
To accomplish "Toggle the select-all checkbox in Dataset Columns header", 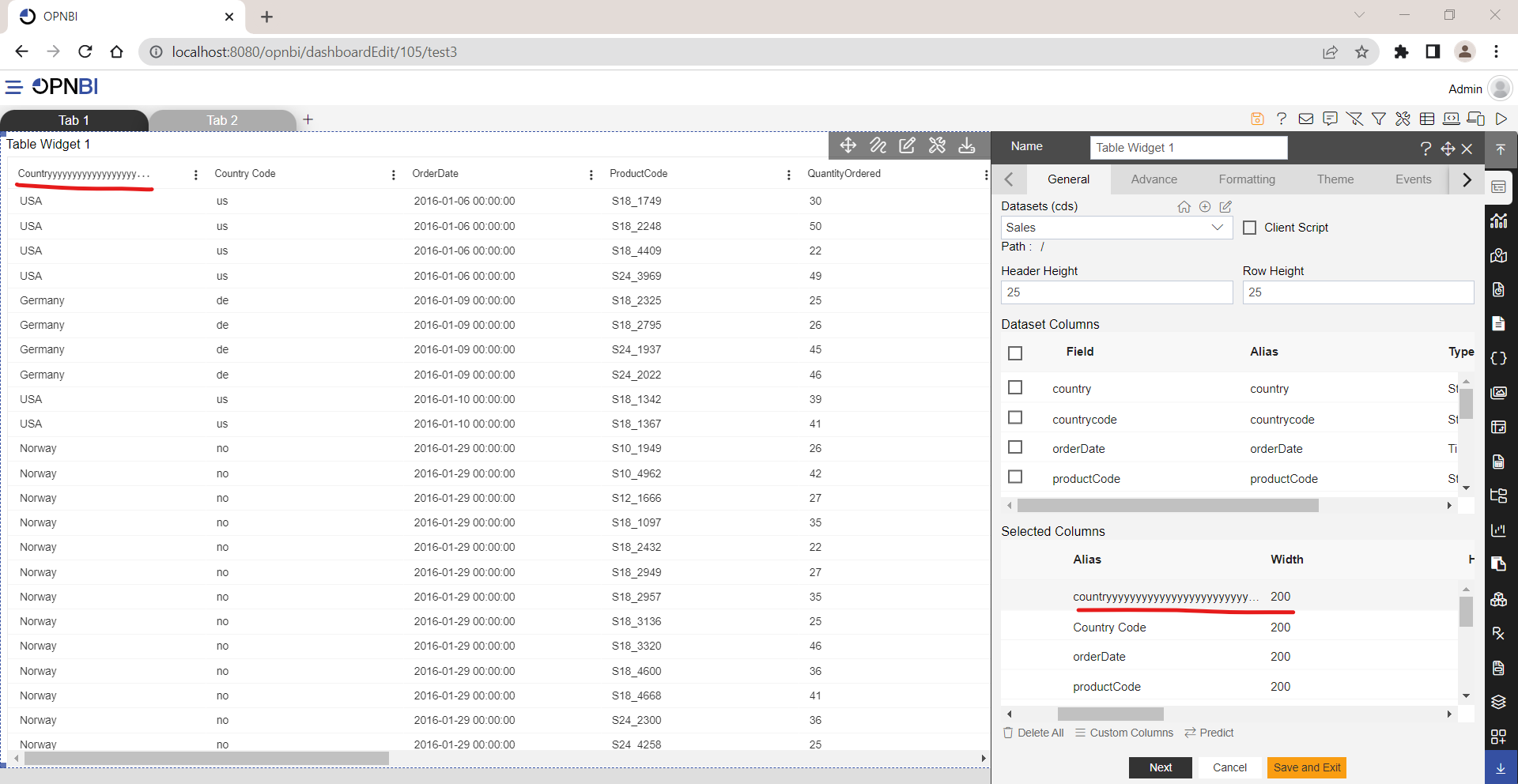I will click(1016, 353).
